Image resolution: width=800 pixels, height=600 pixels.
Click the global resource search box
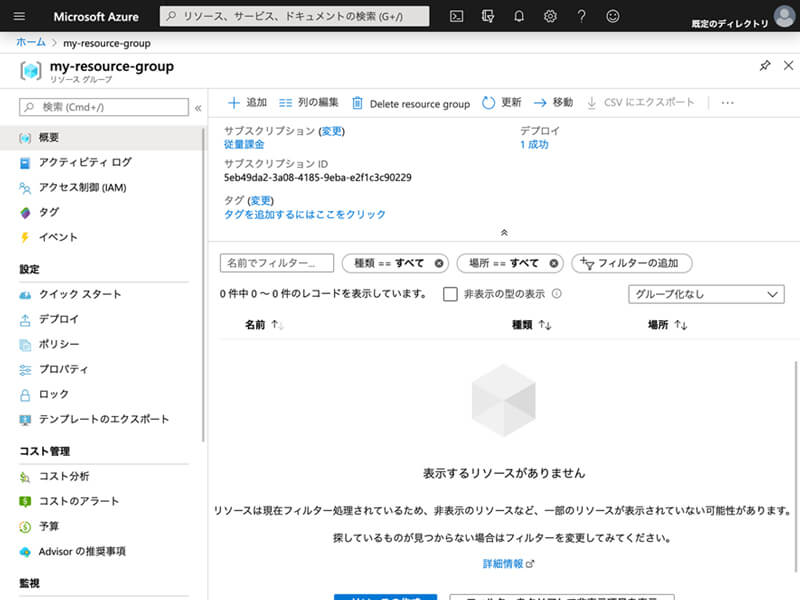(x=294, y=16)
